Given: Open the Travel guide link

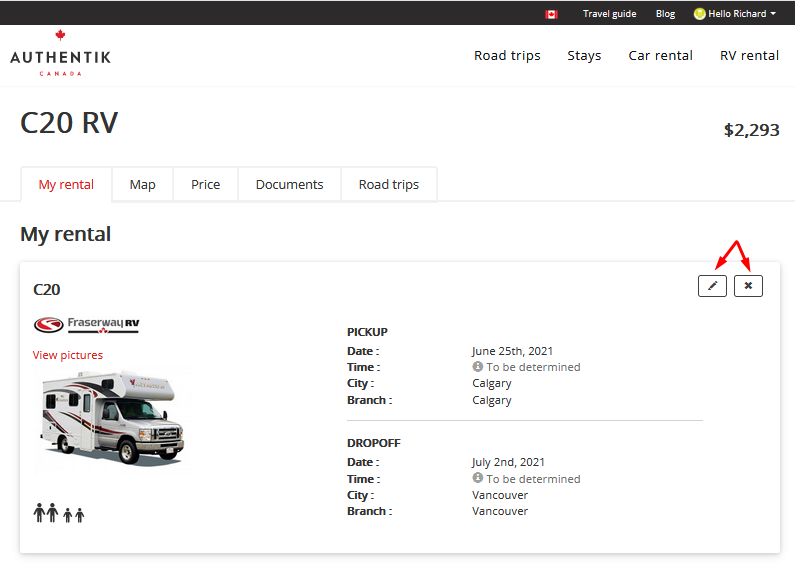Looking at the screenshot, I should 609,14.
